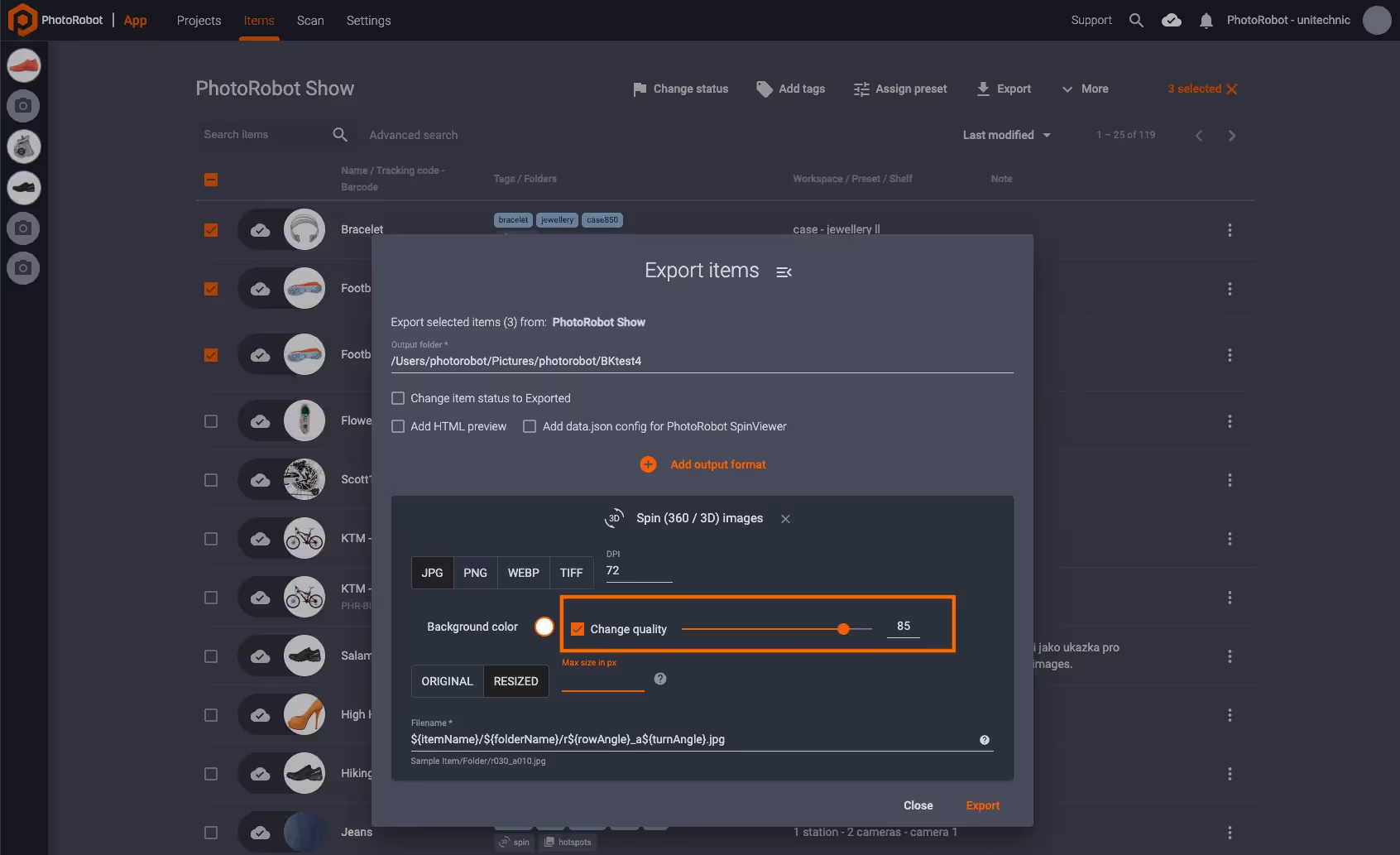The height and width of the screenshot is (855, 1400).
Task: Enable Change item status to Exported
Action: 398,398
